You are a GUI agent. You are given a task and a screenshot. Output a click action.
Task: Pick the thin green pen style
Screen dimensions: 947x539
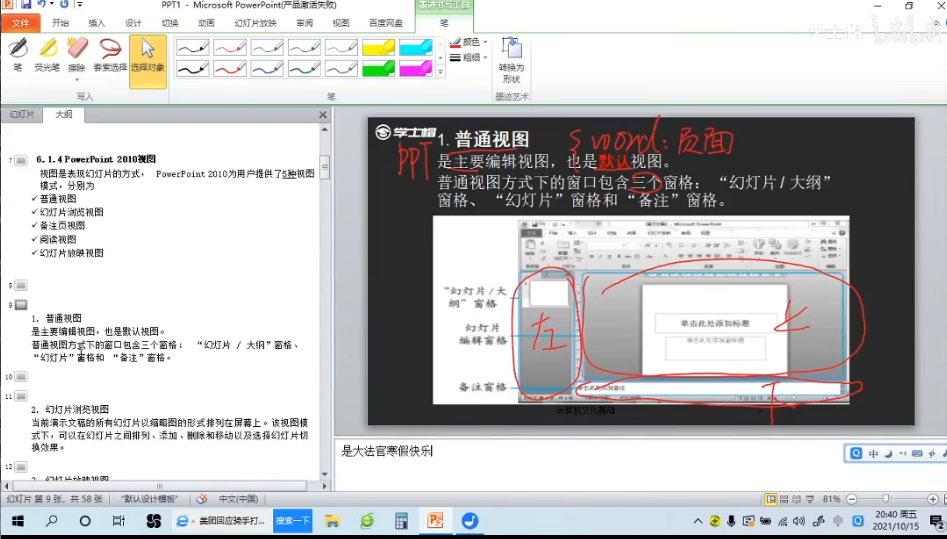(304, 47)
